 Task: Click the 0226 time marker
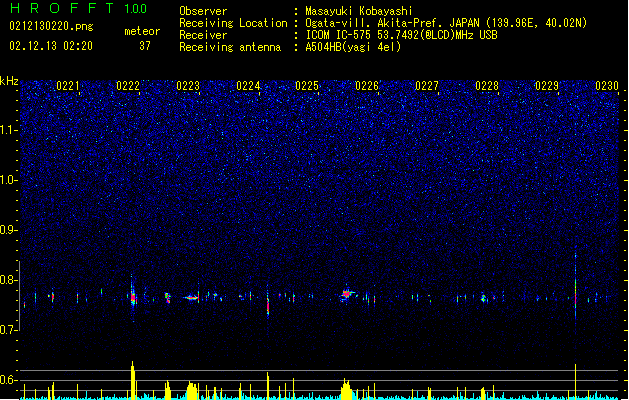[x=367, y=86]
